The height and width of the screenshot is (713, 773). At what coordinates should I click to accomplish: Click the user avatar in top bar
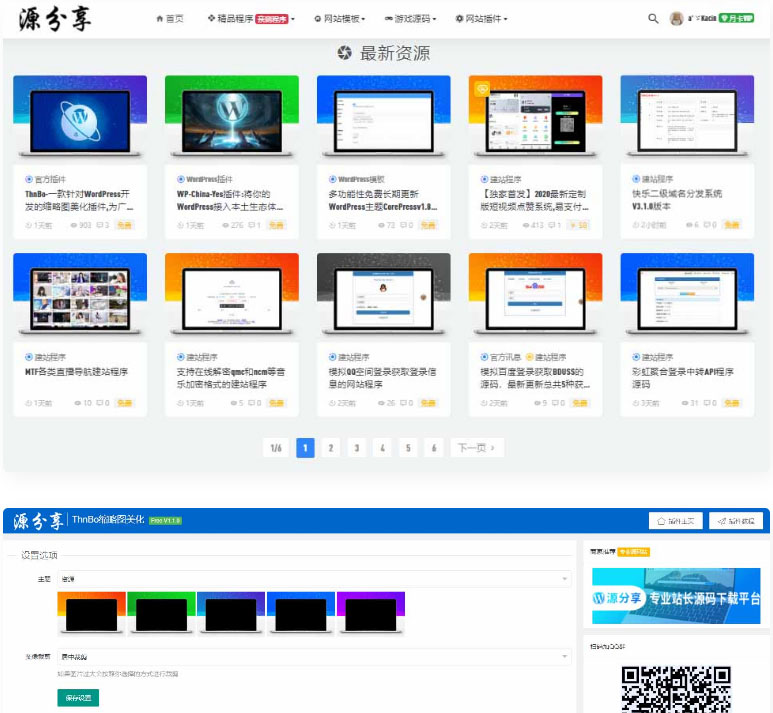pos(677,18)
